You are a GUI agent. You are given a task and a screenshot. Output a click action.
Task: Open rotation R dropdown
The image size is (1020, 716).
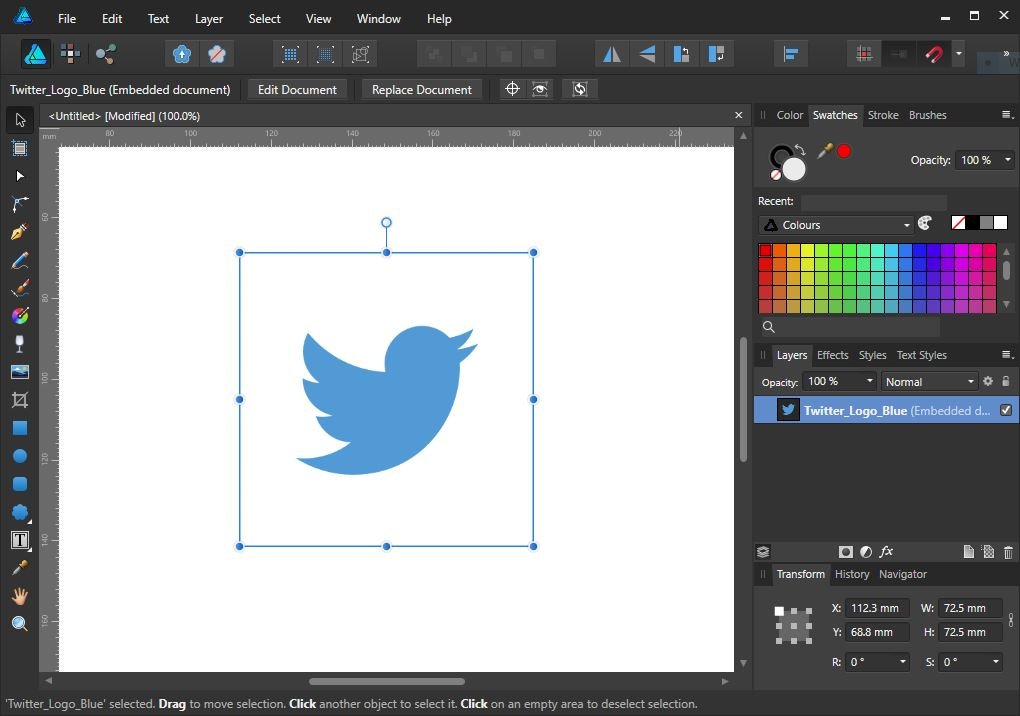(x=902, y=662)
